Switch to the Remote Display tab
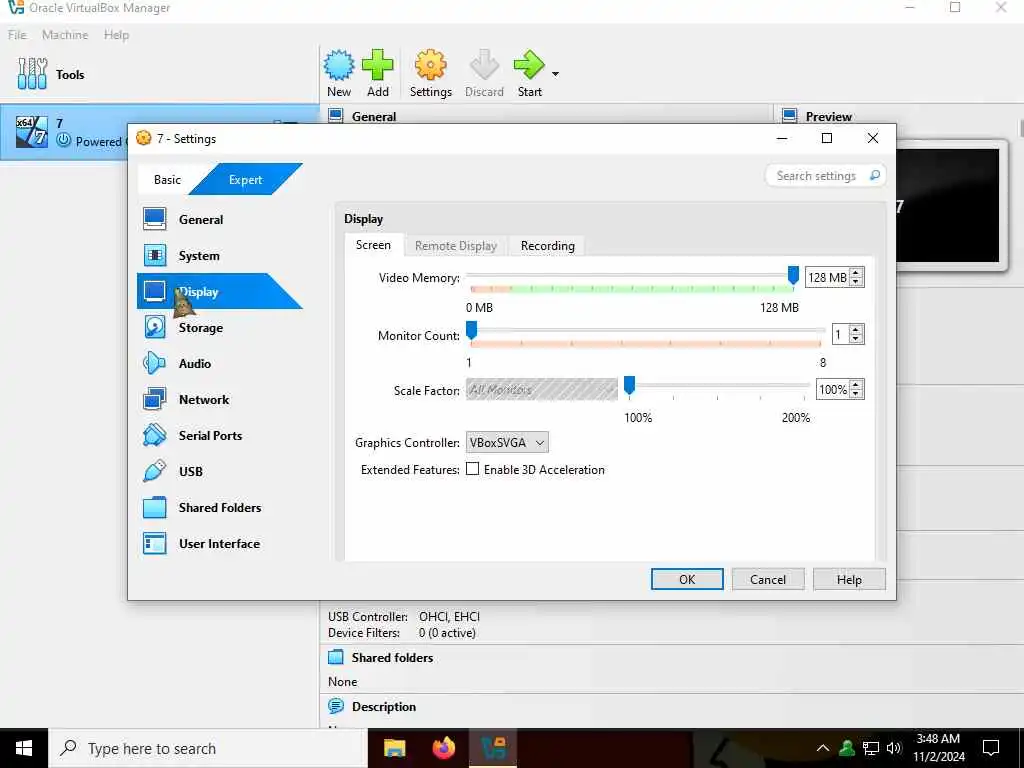 coord(456,246)
